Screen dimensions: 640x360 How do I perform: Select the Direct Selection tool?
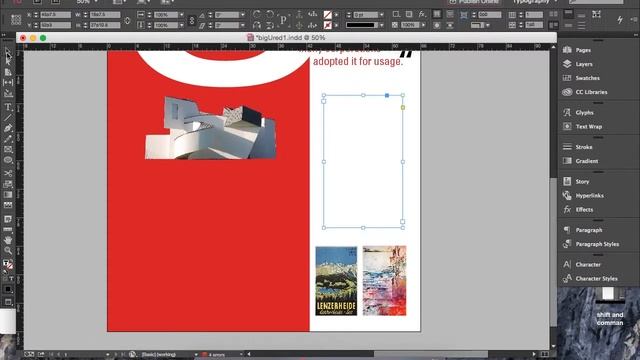[8, 61]
